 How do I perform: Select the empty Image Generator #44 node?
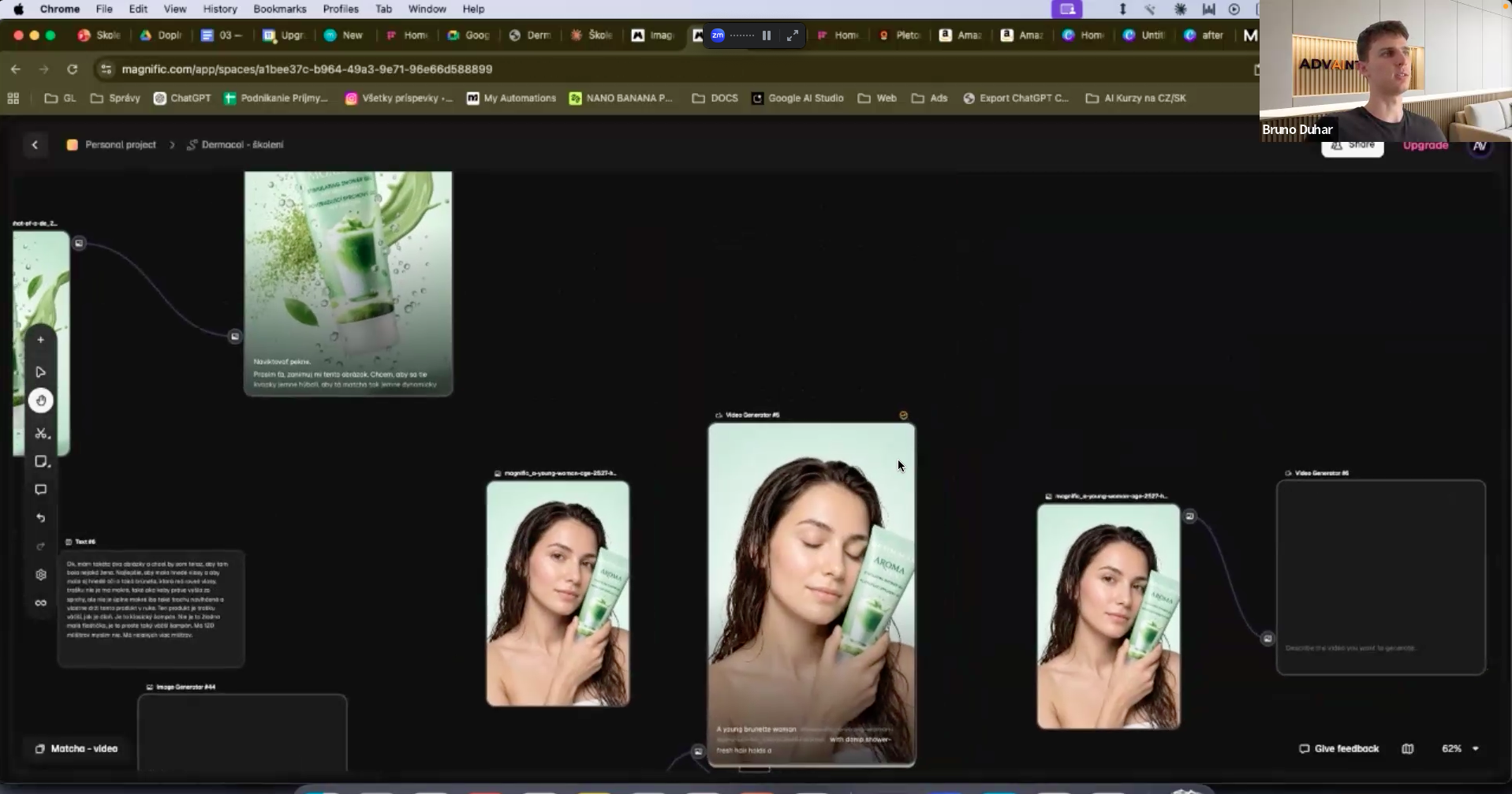(242, 732)
